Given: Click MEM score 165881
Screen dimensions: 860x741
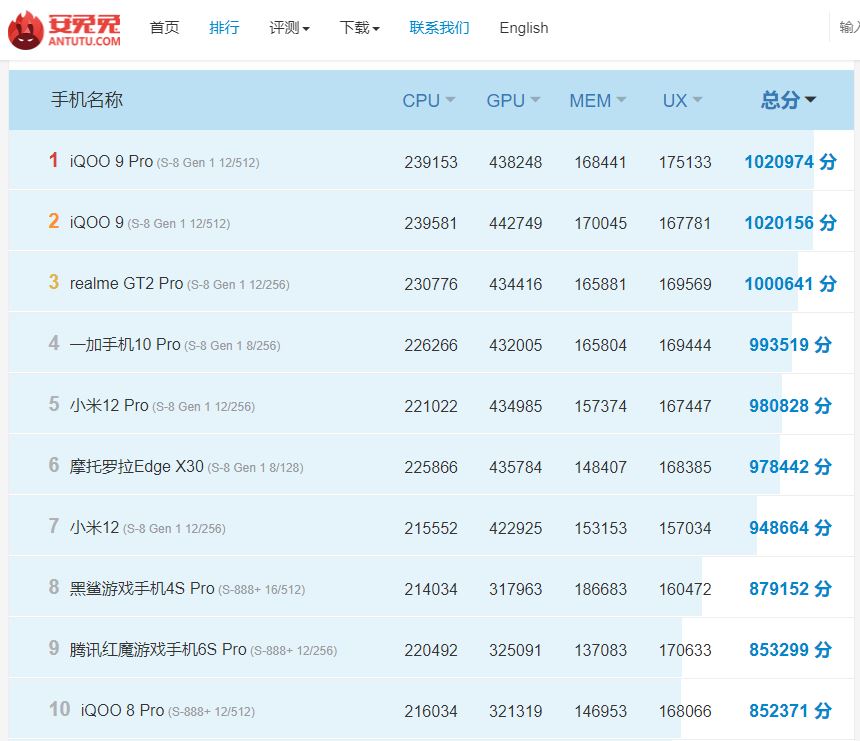Looking at the screenshot, I should [x=601, y=284].
